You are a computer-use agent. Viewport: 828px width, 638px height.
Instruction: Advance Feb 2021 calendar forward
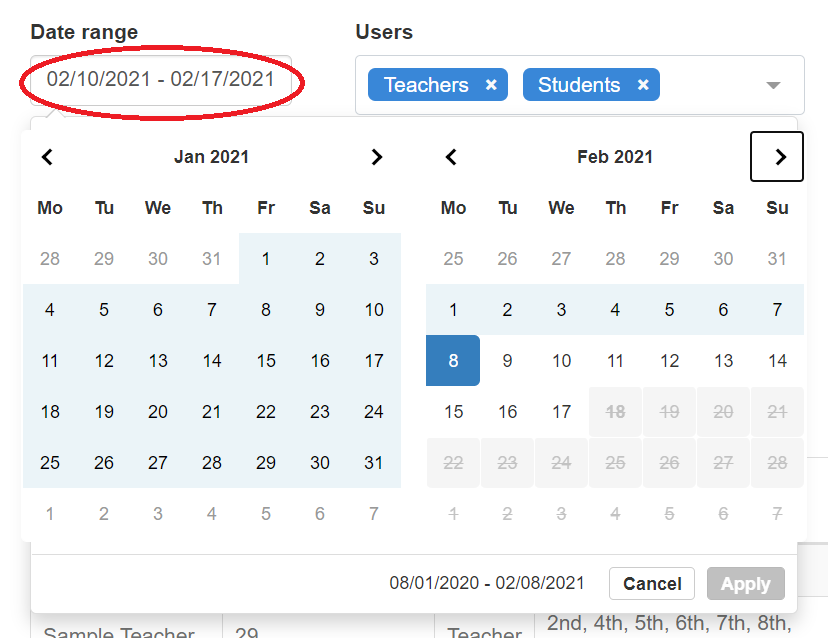pyautogui.click(x=777, y=157)
